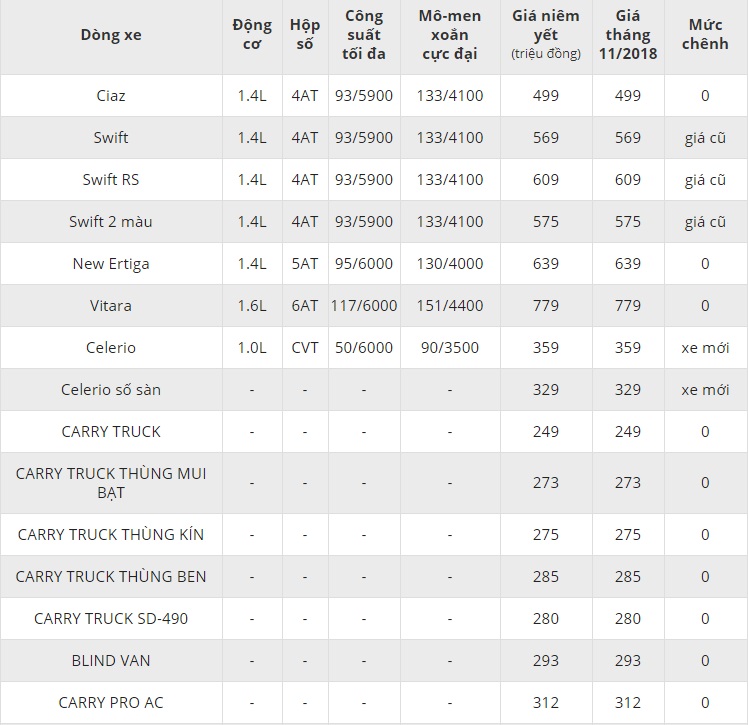This screenshot has height=725, width=748.
Task: Click the "Giá niêm yết" column header
Action: pos(545,35)
